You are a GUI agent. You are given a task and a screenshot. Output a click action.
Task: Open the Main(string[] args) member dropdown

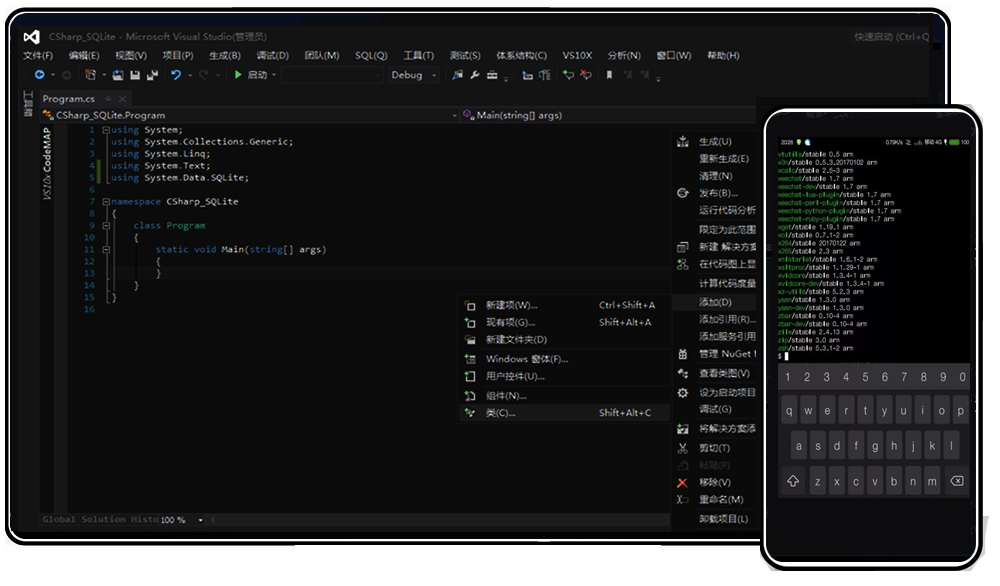609,115
